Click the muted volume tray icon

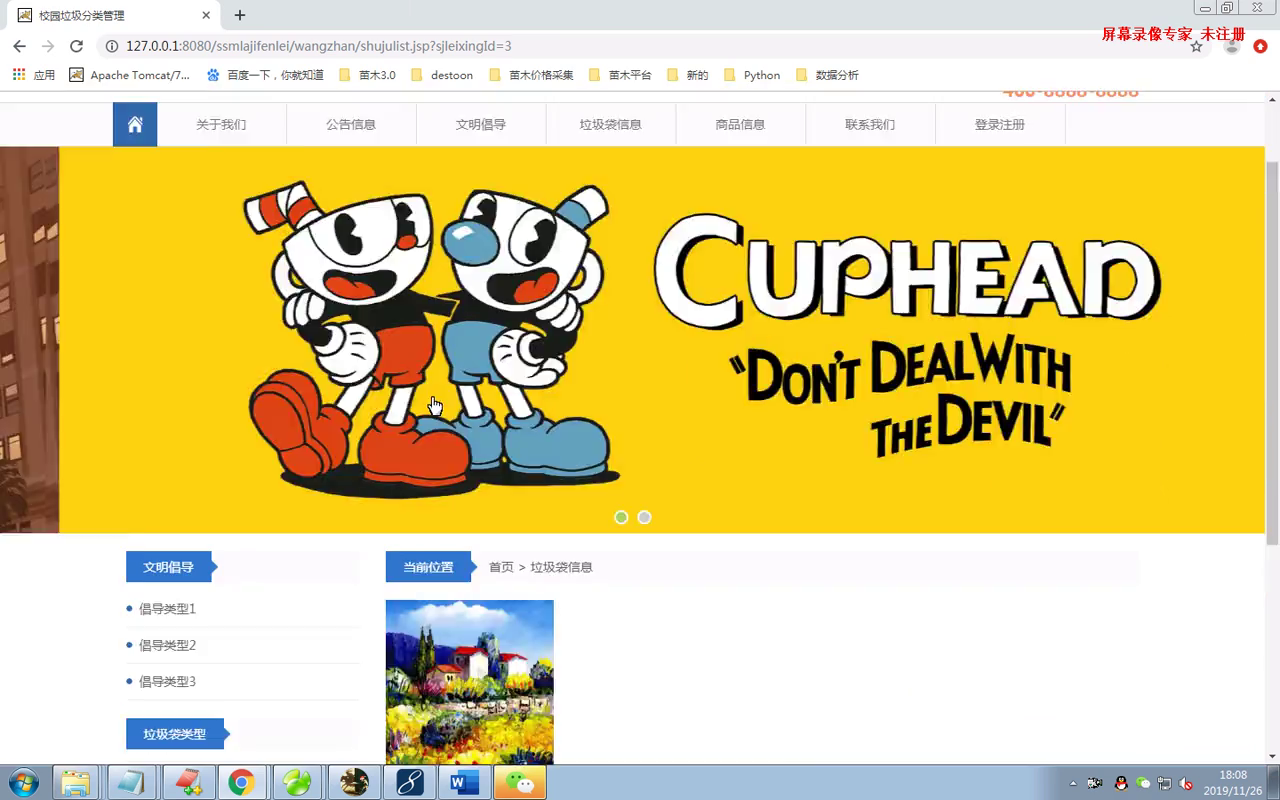pyautogui.click(x=1186, y=783)
